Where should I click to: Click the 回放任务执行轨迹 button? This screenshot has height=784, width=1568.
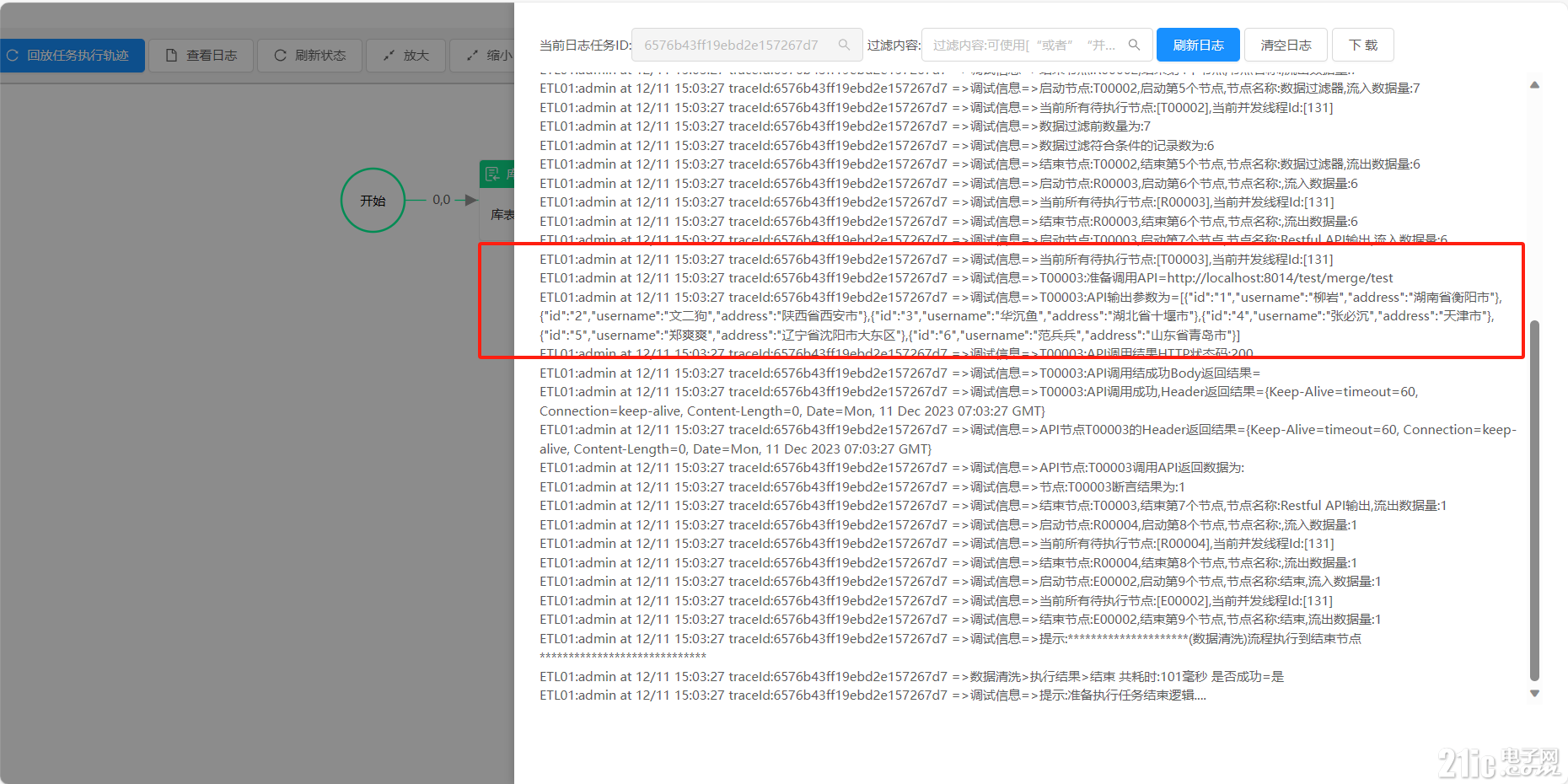(72, 56)
